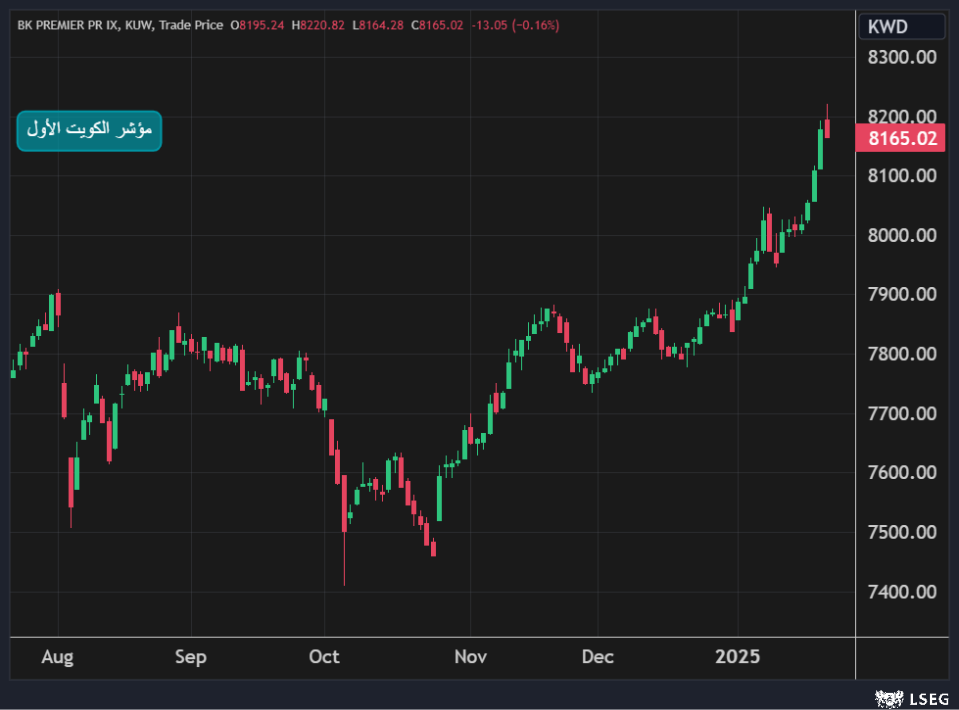Select the open value O8195.24

(258, 25)
